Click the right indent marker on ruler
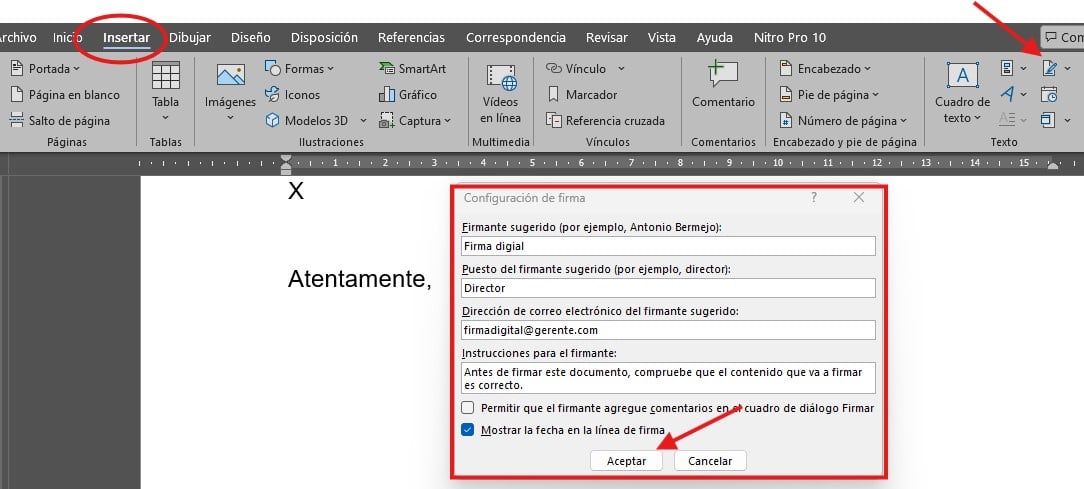The width and height of the screenshot is (1084, 489). (x=1052, y=165)
